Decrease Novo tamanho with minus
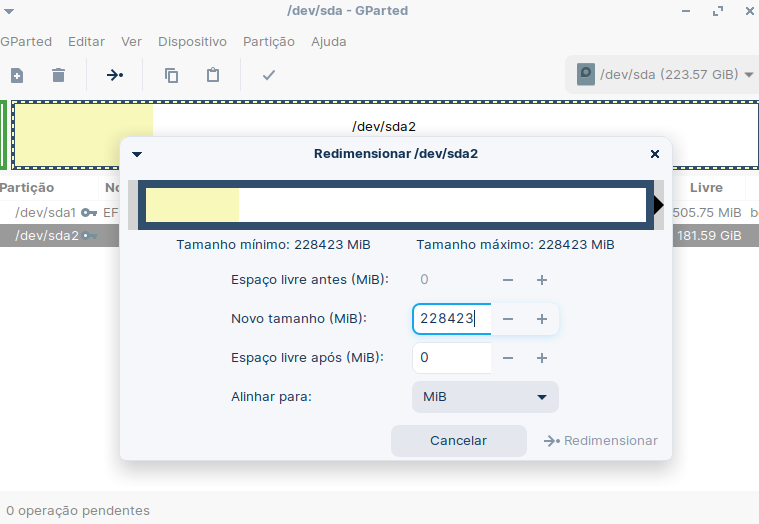759x524 pixels. pyautogui.click(x=508, y=319)
